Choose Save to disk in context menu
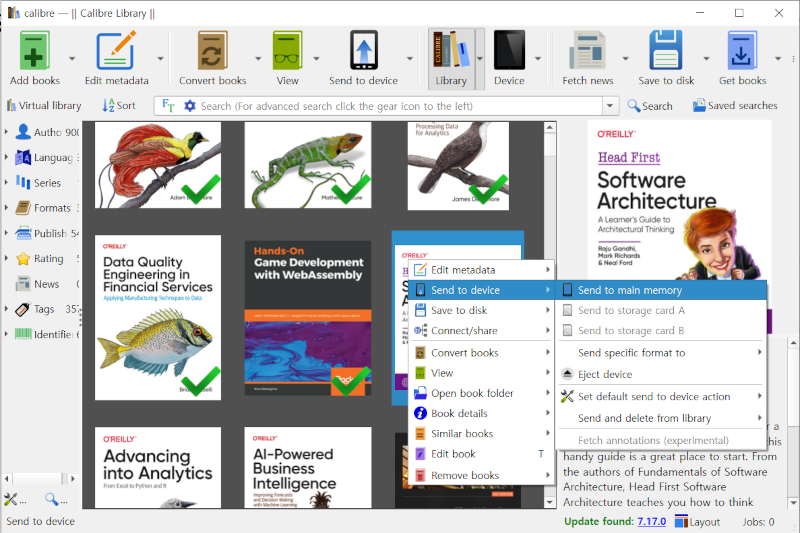The height and width of the screenshot is (533, 800). pos(482,310)
